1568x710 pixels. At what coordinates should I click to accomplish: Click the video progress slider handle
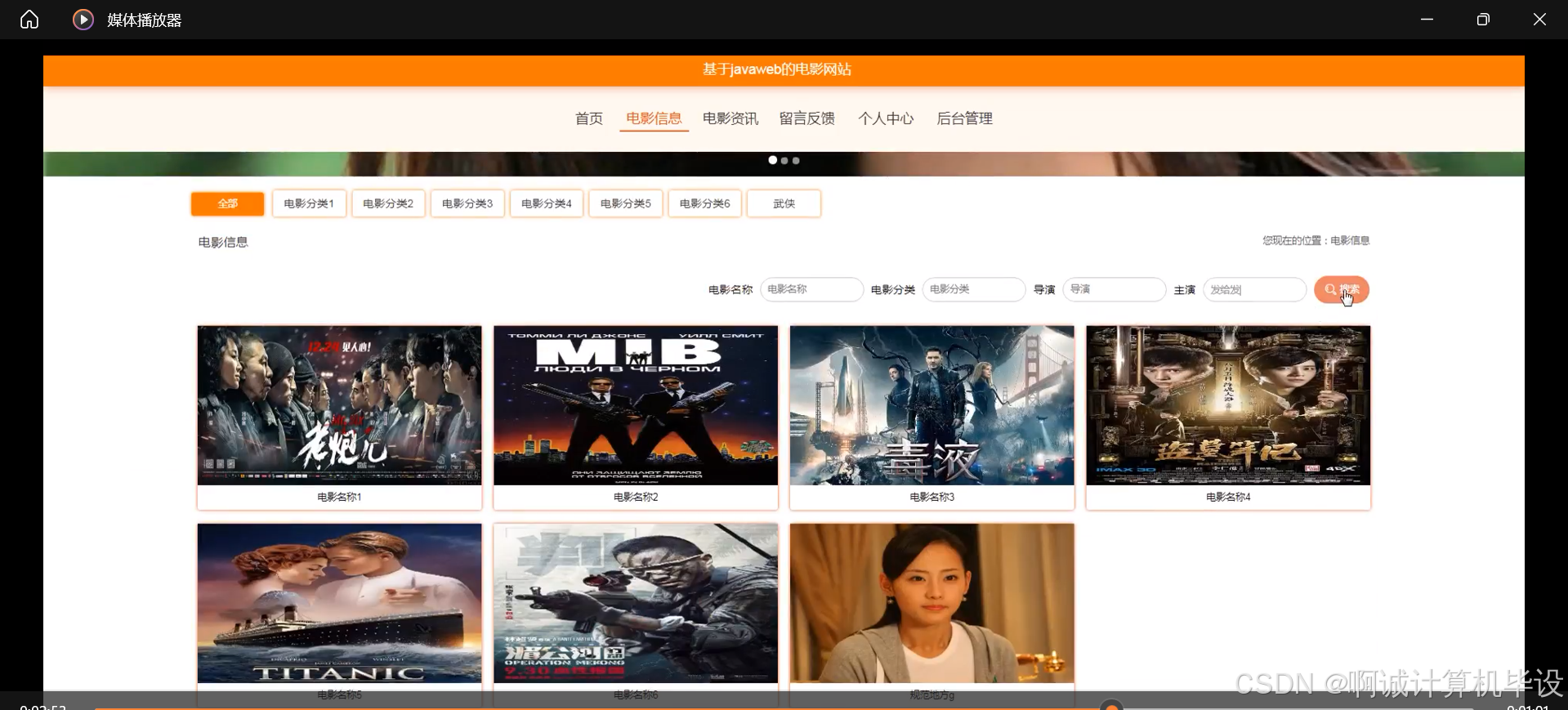tap(1111, 707)
